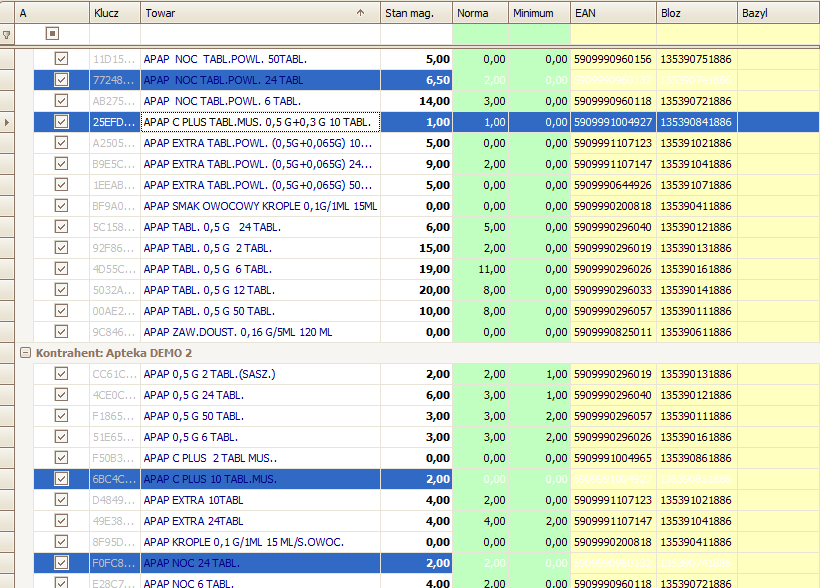Screen dimensions: 820x588
Task: Click the current row indicator arrow
Action: click(7, 122)
